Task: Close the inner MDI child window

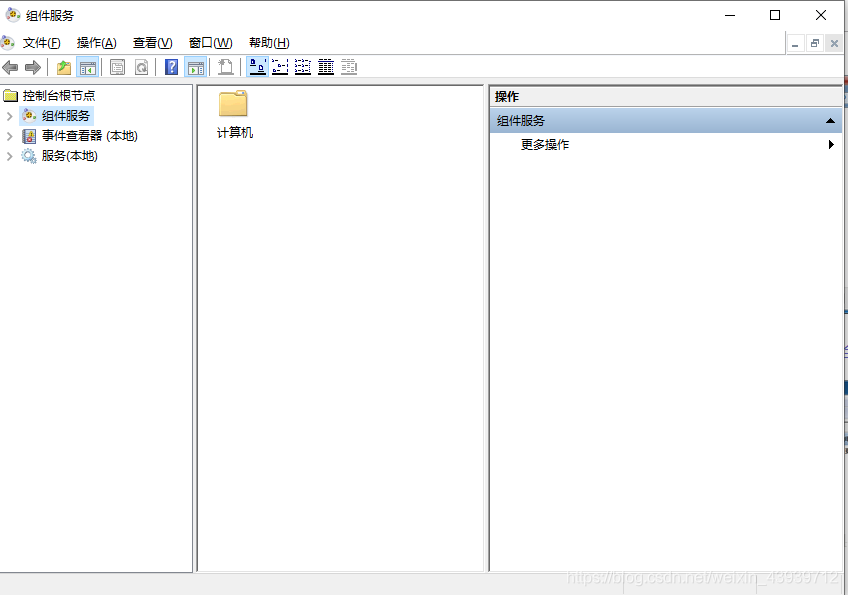Action: tap(834, 44)
